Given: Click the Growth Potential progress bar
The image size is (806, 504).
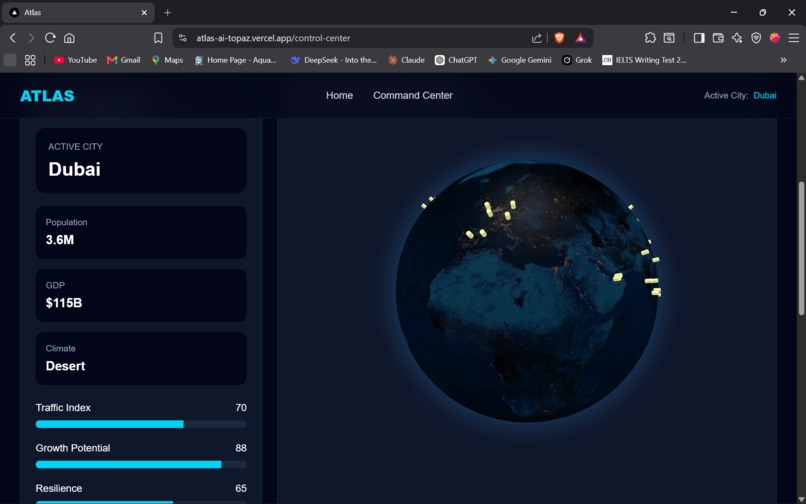Looking at the screenshot, I should pyautogui.click(x=141, y=464).
